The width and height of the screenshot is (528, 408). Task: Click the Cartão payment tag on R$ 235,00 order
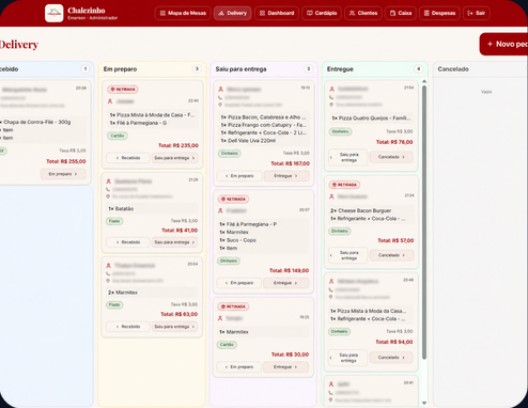coord(117,136)
